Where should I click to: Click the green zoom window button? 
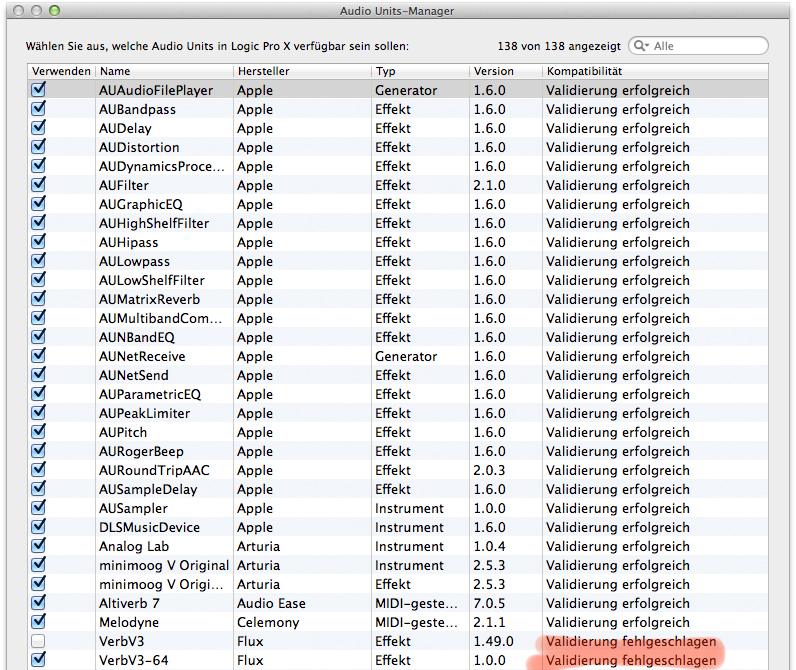(x=54, y=10)
